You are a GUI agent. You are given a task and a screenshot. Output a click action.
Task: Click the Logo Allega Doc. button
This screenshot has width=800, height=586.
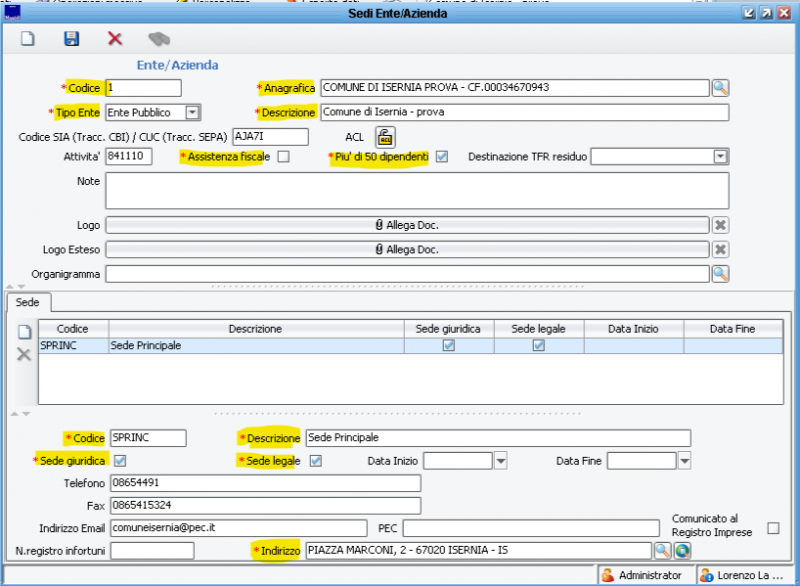coord(407,225)
